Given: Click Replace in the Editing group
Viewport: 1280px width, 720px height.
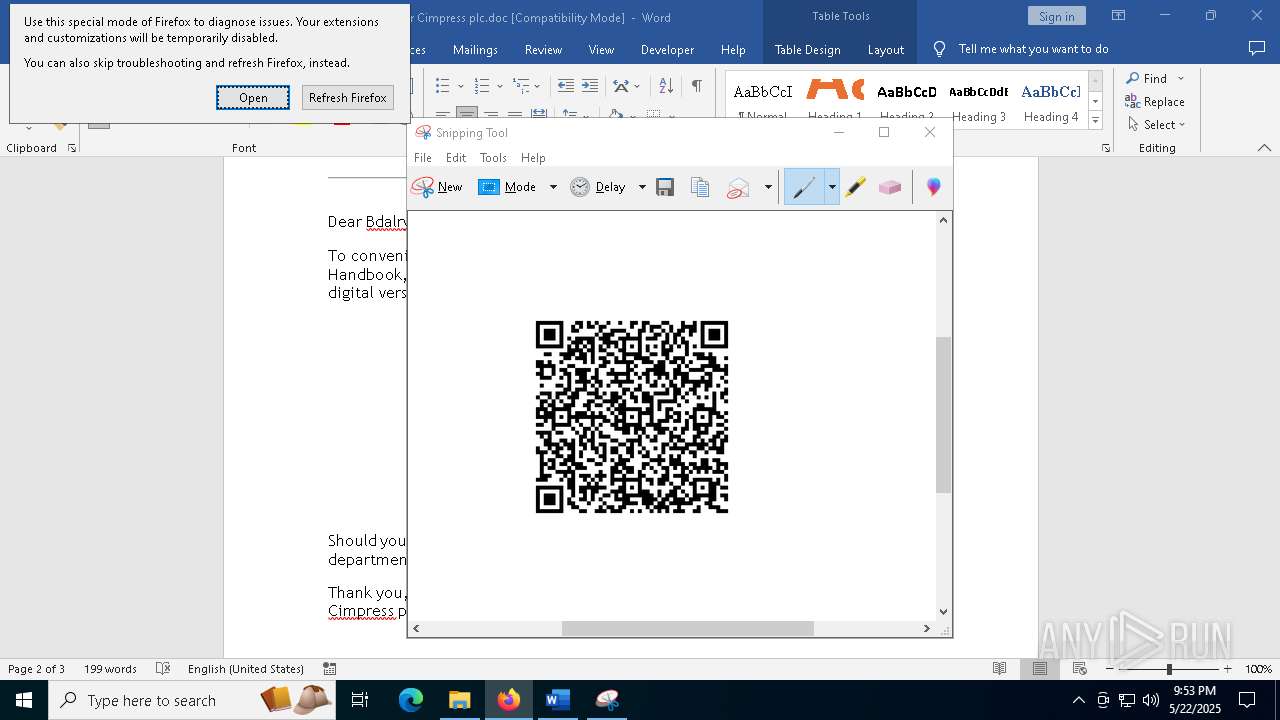Looking at the screenshot, I should pyautogui.click(x=1155, y=101).
